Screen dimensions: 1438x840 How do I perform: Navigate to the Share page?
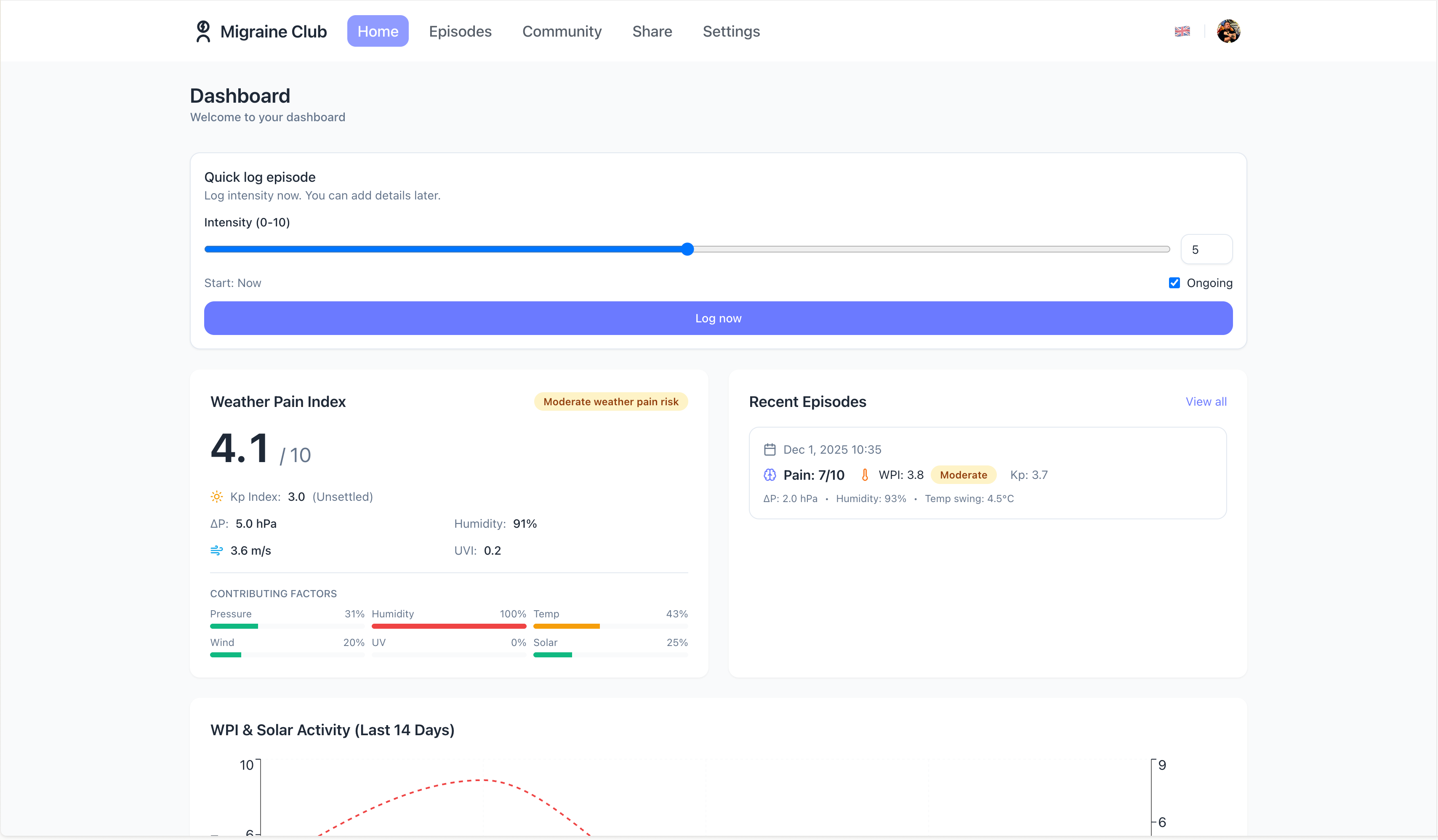pos(652,32)
